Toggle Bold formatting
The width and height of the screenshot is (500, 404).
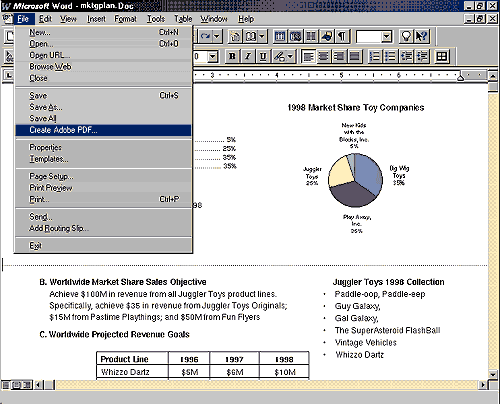(x=232, y=56)
